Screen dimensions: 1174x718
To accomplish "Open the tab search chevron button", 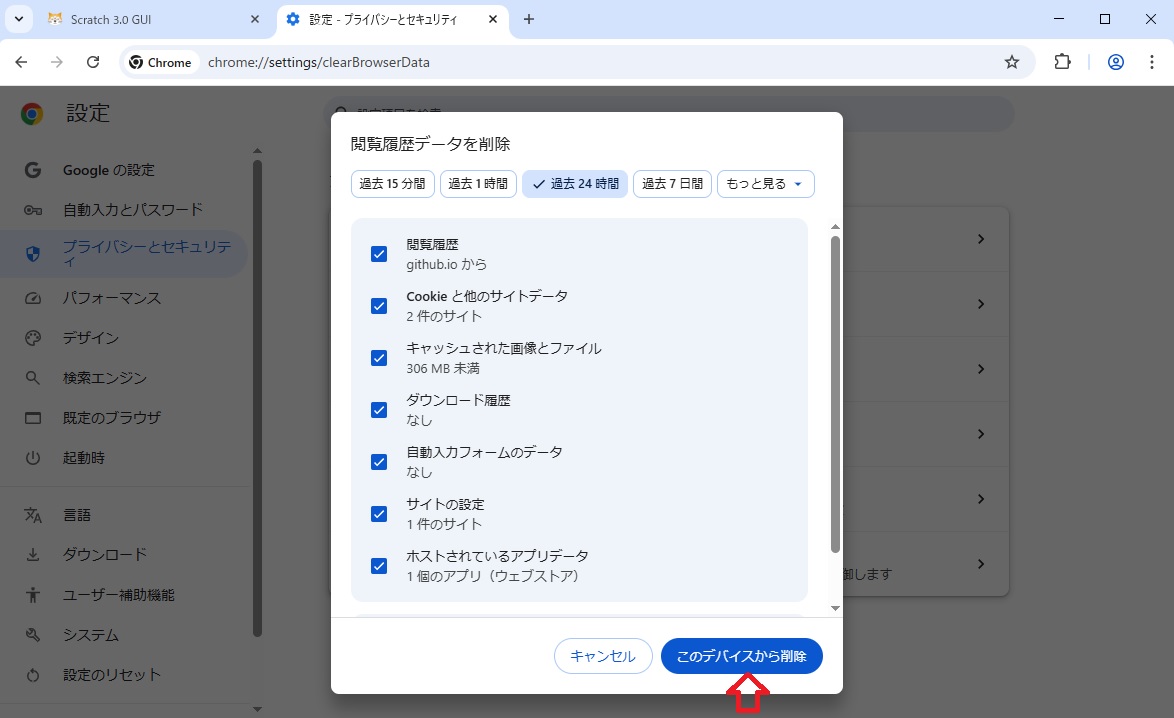I will tap(18, 19).
